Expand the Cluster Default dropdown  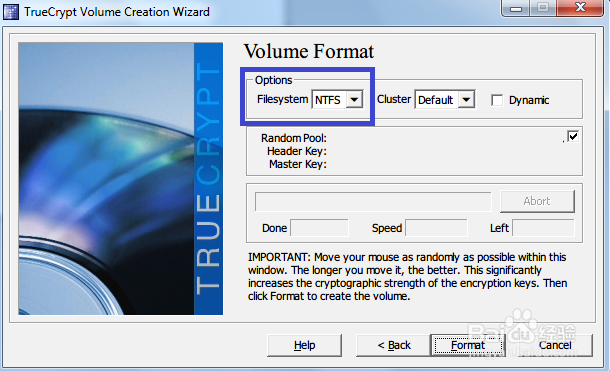pos(445,100)
